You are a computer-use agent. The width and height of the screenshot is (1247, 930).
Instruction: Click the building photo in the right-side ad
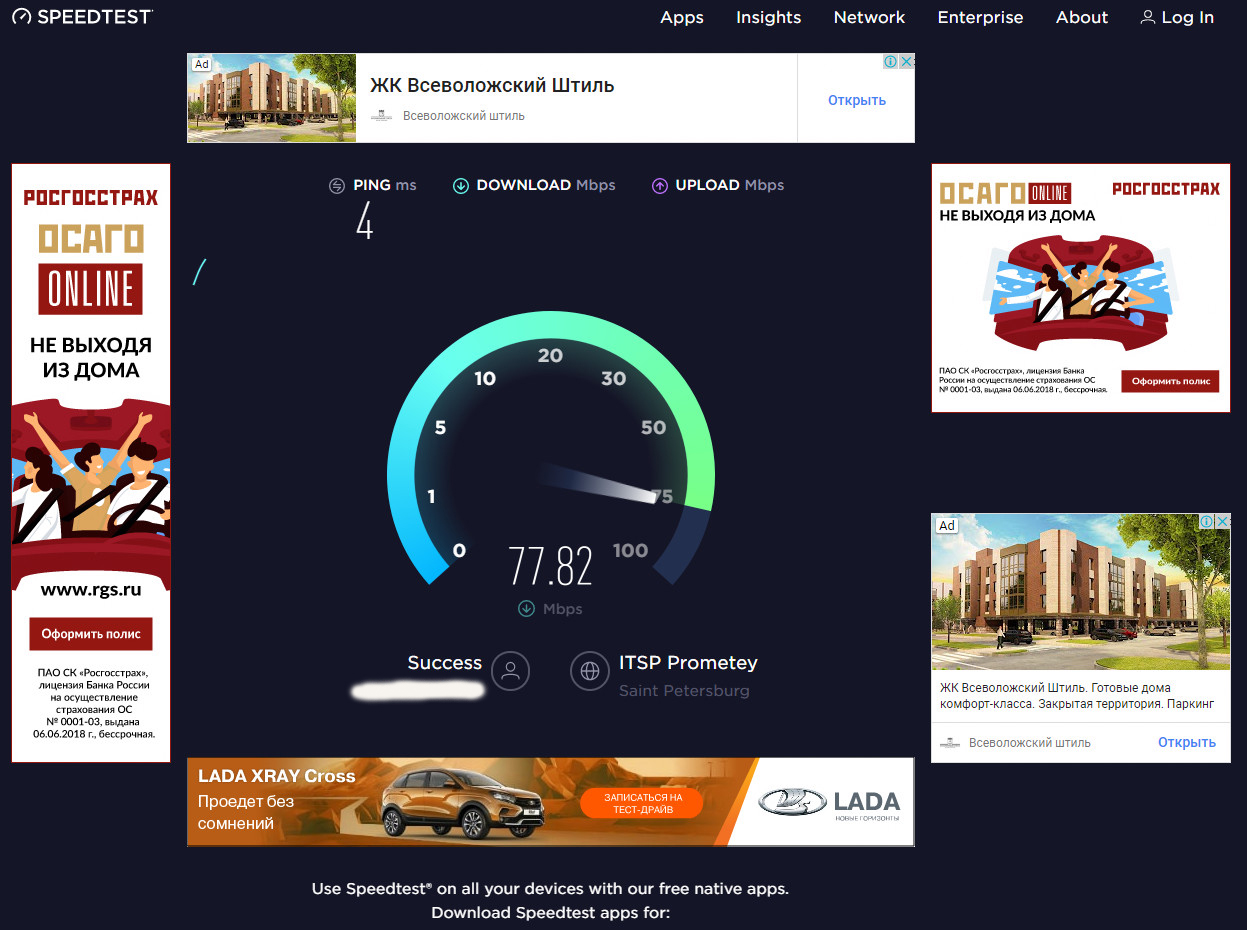click(1081, 591)
